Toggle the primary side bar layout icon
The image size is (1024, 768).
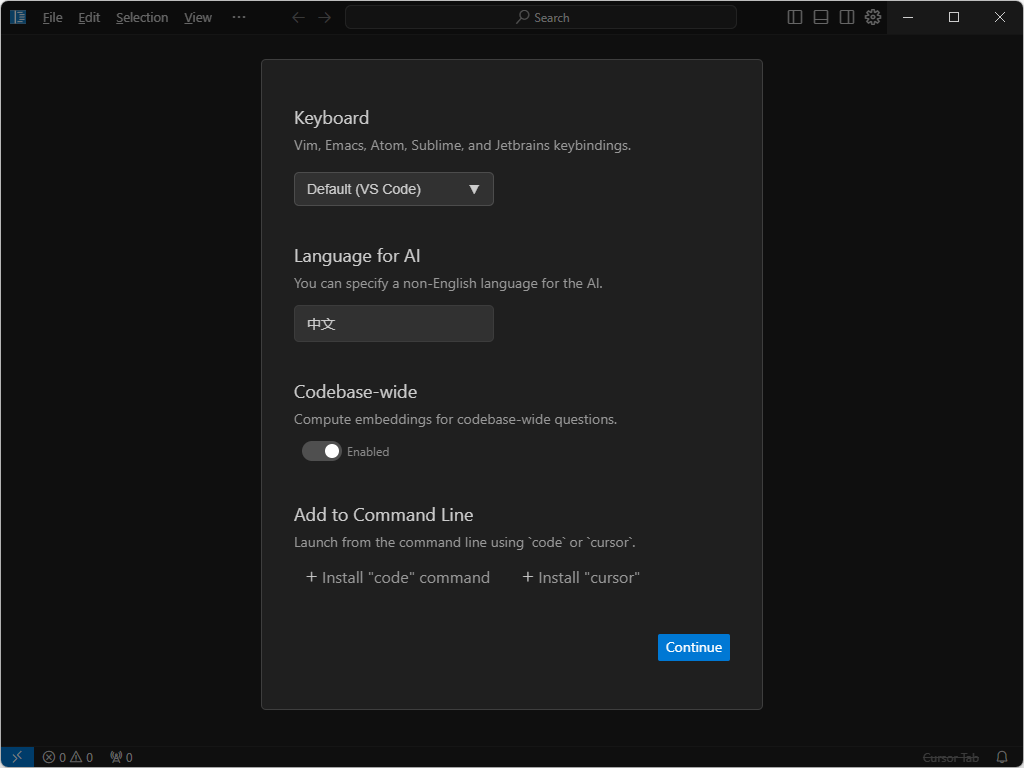795,18
